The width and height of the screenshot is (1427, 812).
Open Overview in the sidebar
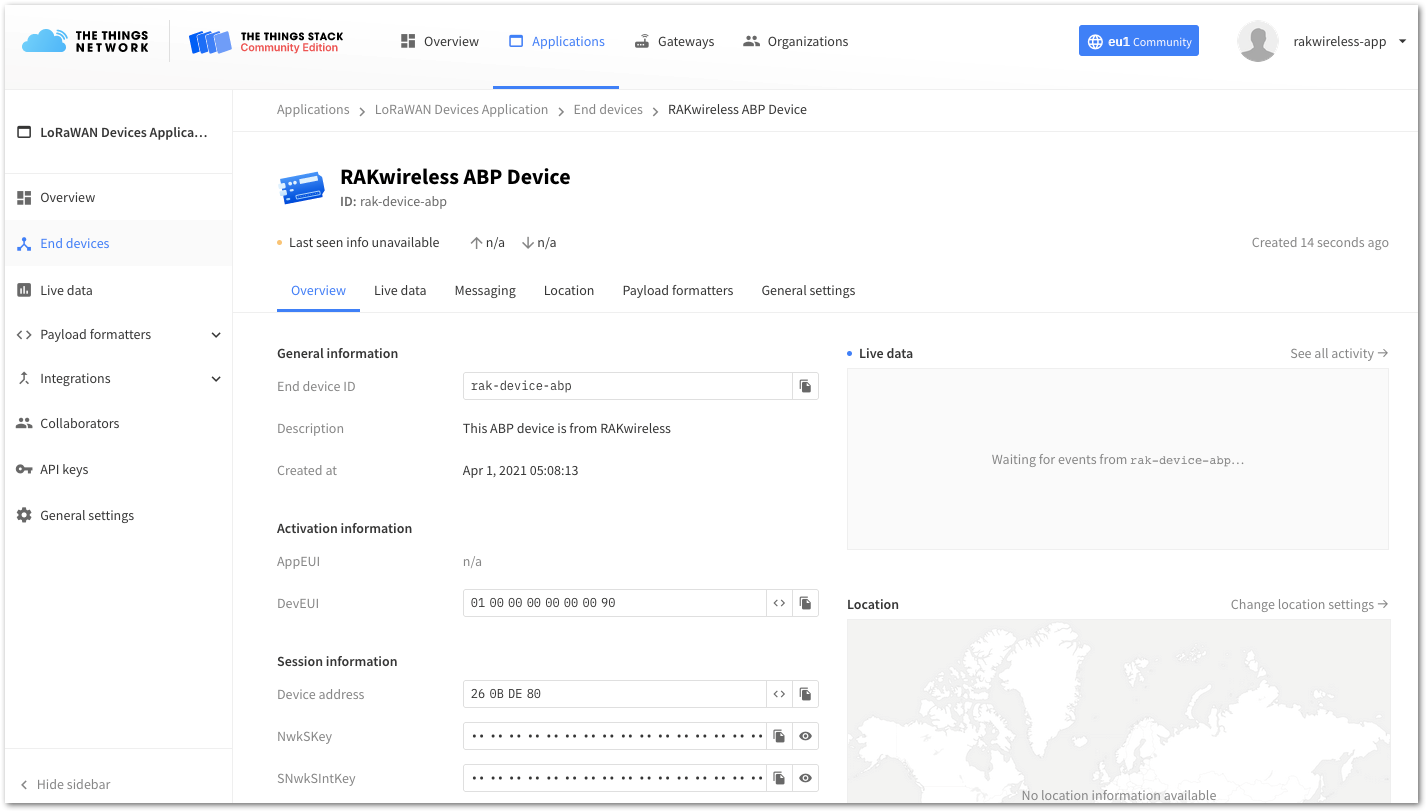coord(118,197)
